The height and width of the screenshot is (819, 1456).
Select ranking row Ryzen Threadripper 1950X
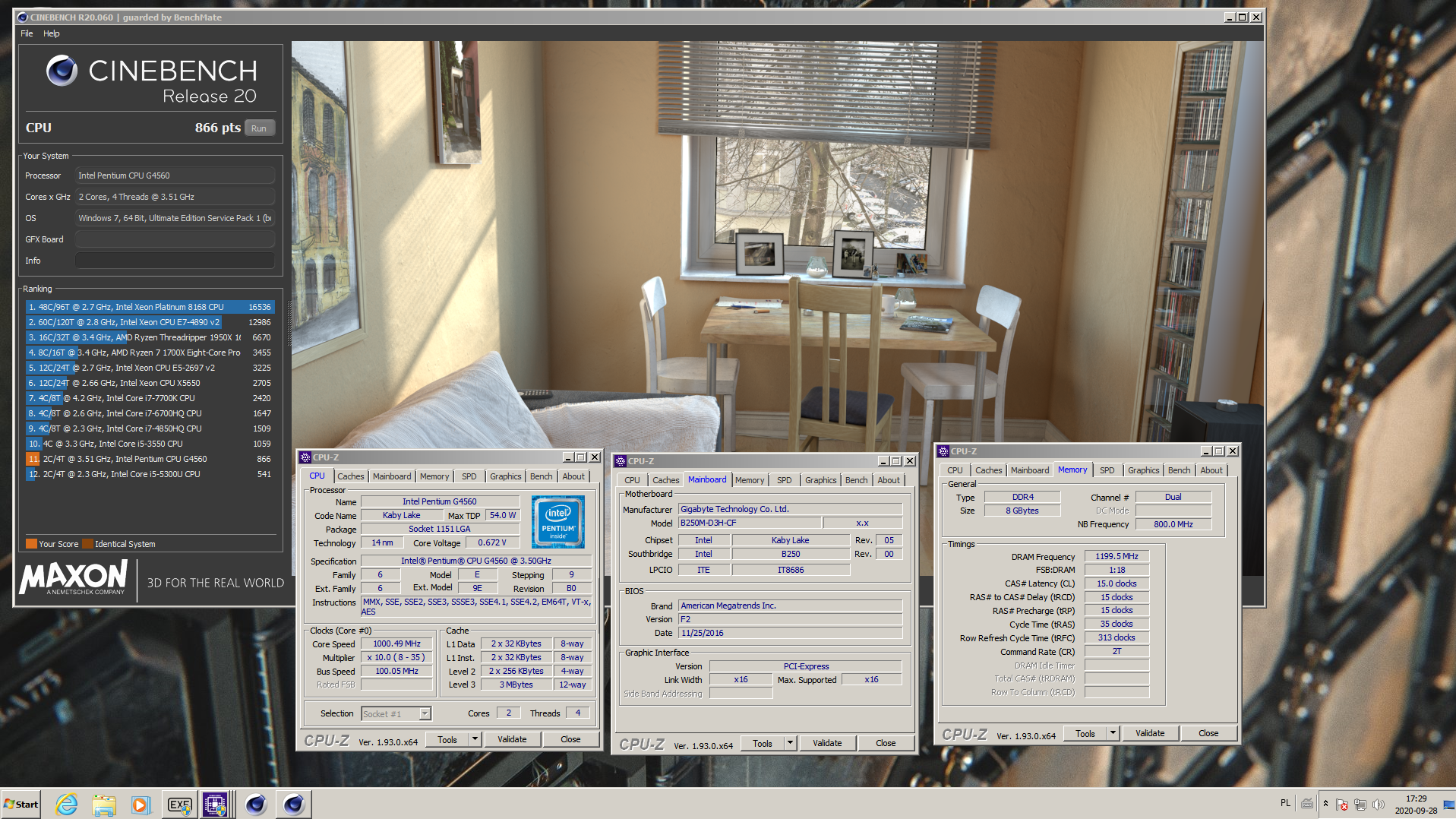click(x=150, y=337)
